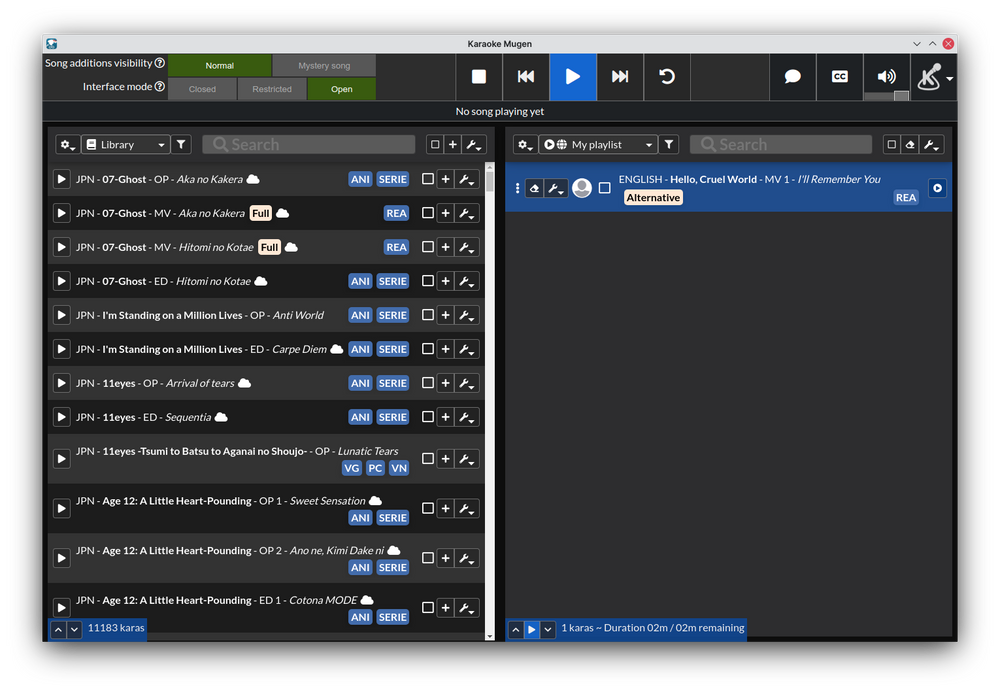1000x692 pixels.
Task: Focus the My playlist search field
Action: [781, 145]
